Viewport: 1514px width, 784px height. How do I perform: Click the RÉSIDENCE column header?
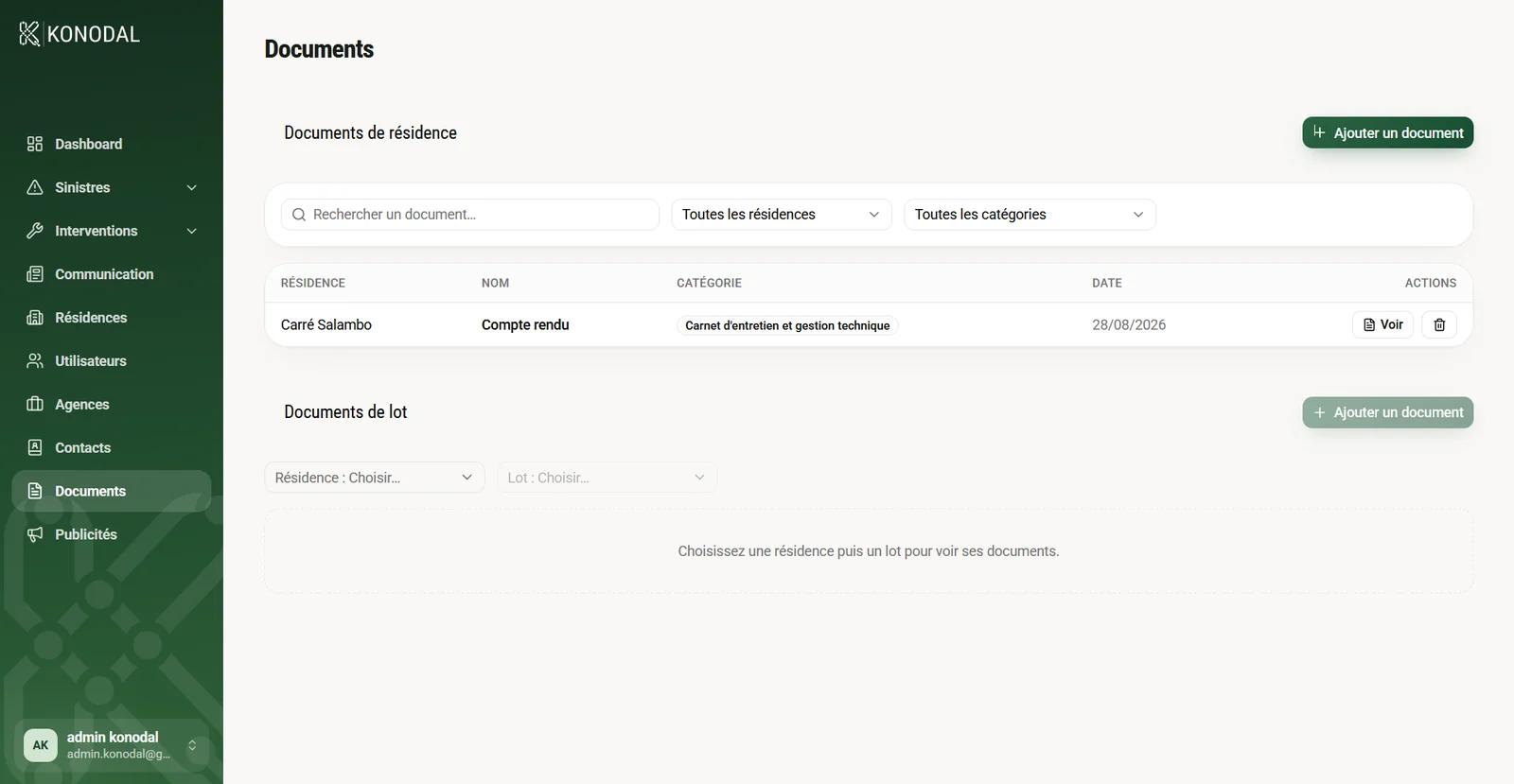coord(313,283)
